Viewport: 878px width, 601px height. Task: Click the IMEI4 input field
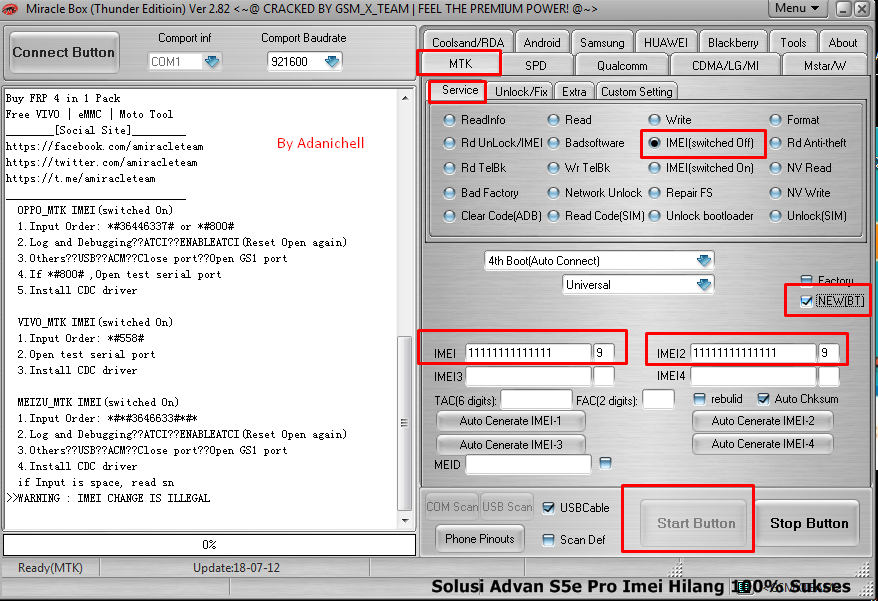point(753,376)
